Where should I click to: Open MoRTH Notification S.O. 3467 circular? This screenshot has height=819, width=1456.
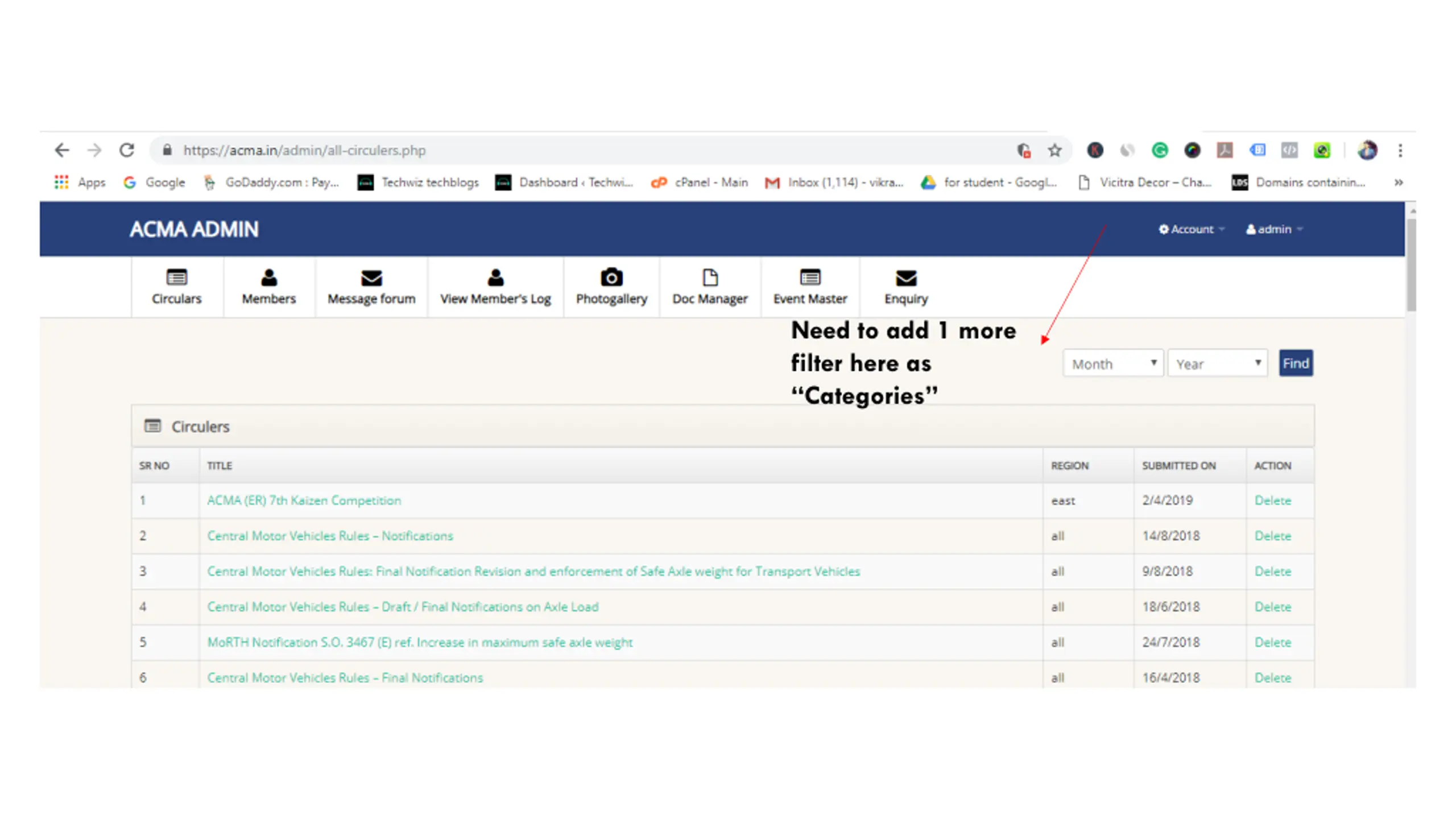[x=420, y=642]
